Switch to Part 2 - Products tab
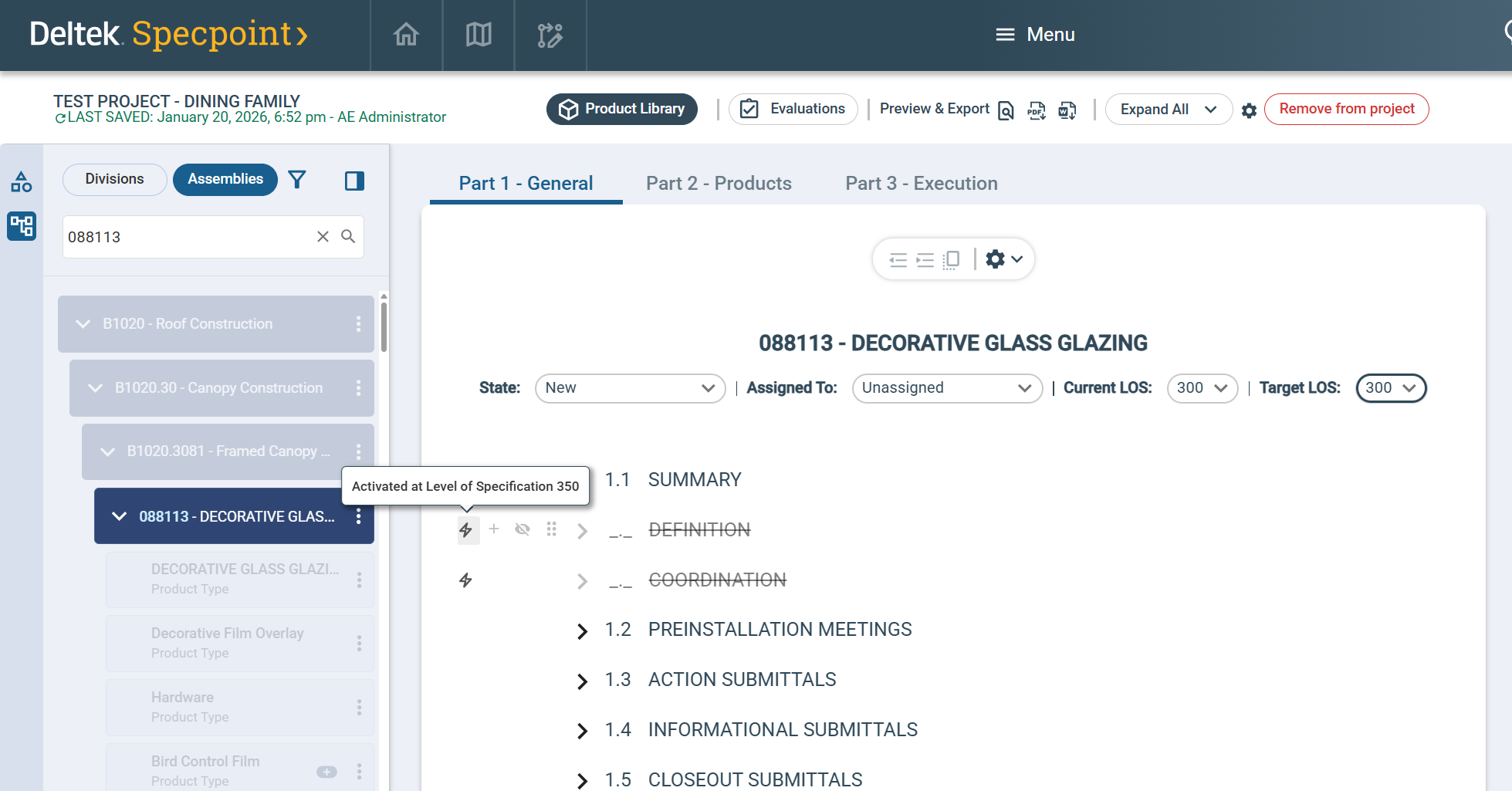Image resolution: width=1512 pixels, height=791 pixels. click(x=719, y=184)
